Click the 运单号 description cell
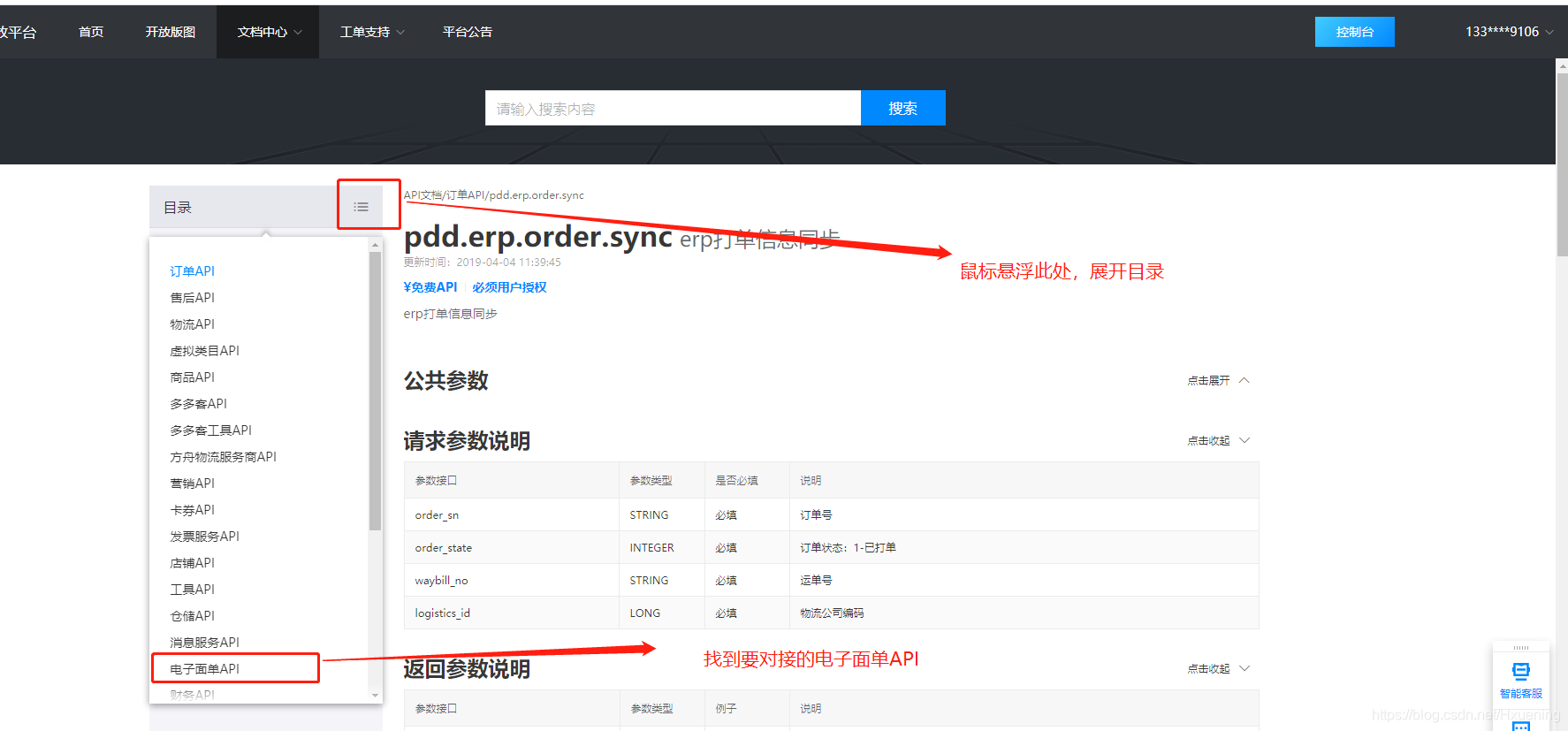 tap(1024, 580)
